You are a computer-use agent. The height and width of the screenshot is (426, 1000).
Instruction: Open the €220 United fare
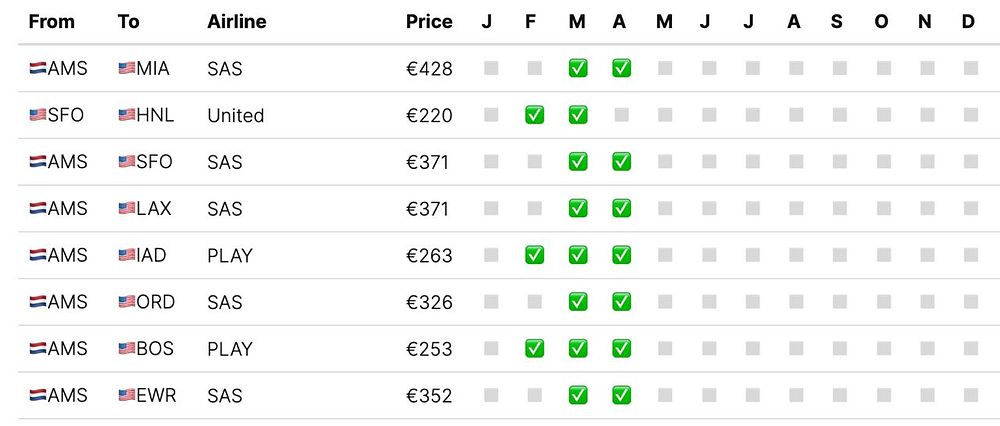pos(429,115)
